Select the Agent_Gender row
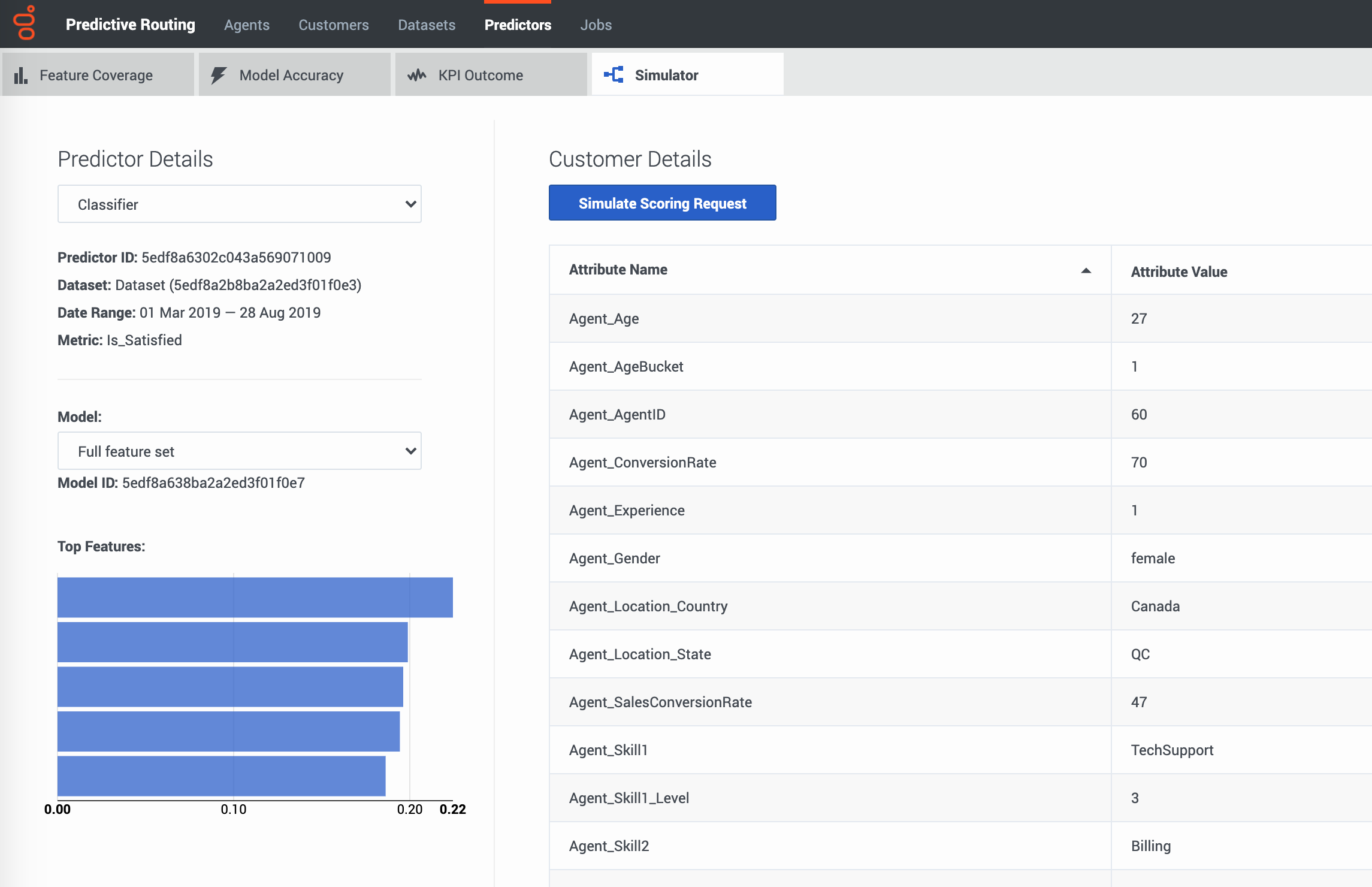The height and width of the screenshot is (887, 1372). click(x=960, y=558)
